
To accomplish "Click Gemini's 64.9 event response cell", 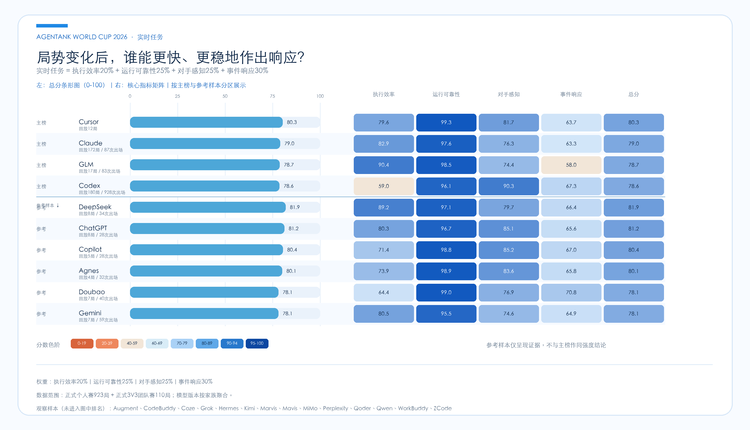I will (571, 314).
